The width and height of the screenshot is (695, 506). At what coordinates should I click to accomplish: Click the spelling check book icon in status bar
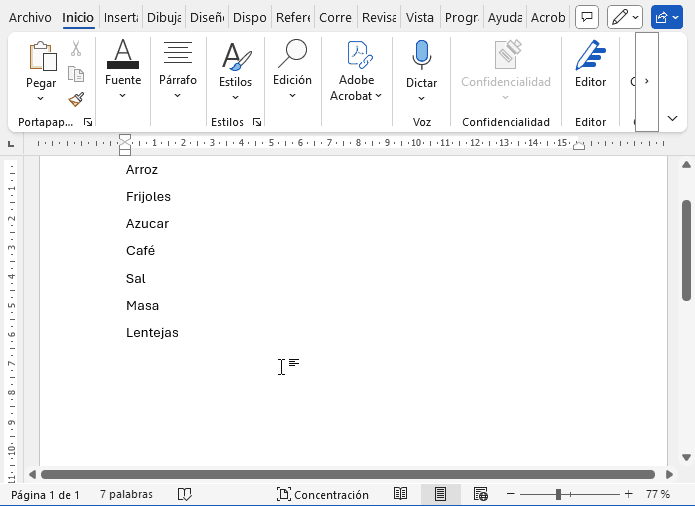[x=184, y=494]
